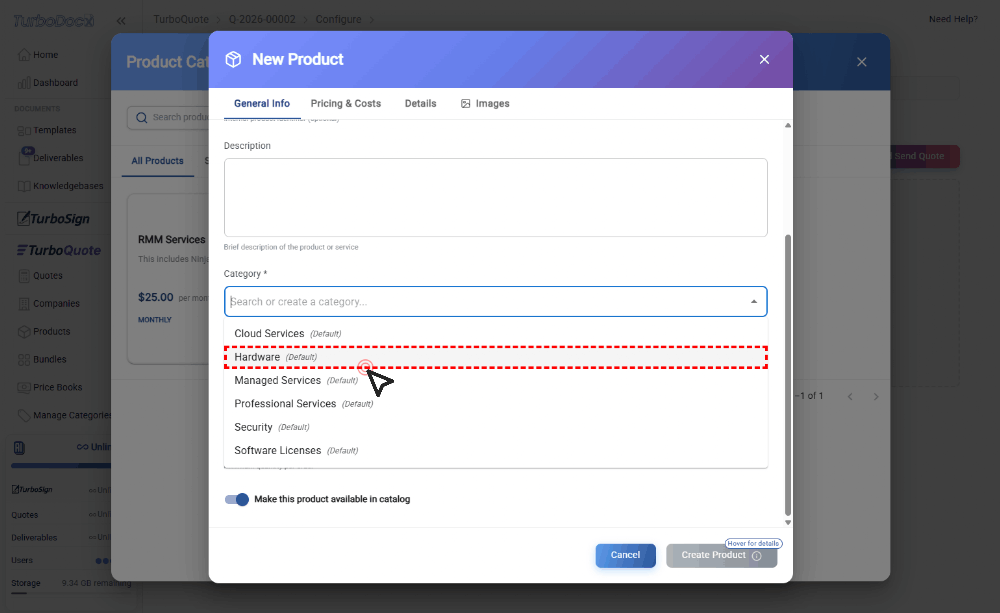Click the AI usage icon in sidebar
The image size is (1000, 613).
(x=19, y=448)
